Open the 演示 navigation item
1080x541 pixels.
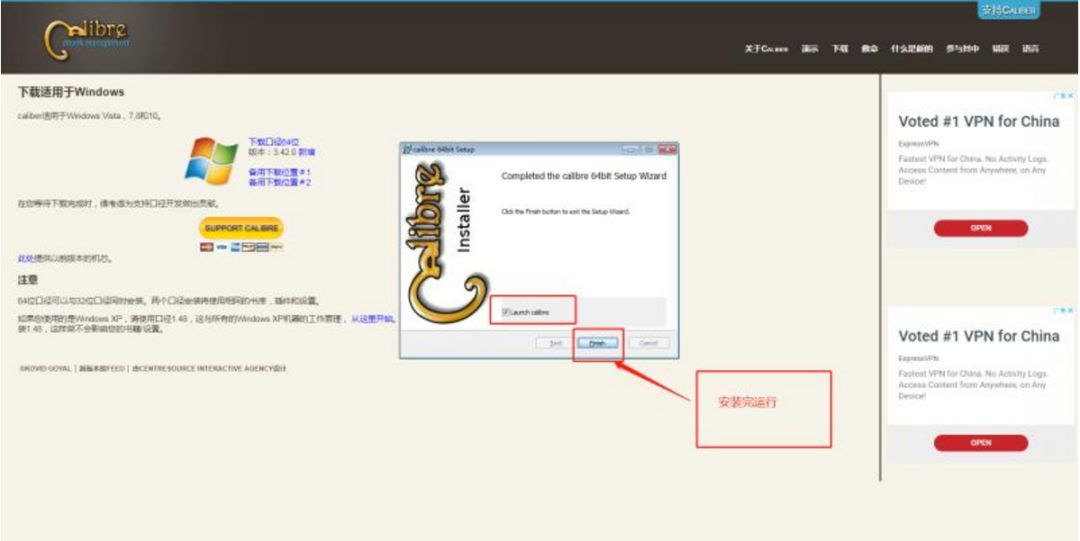[x=810, y=49]
